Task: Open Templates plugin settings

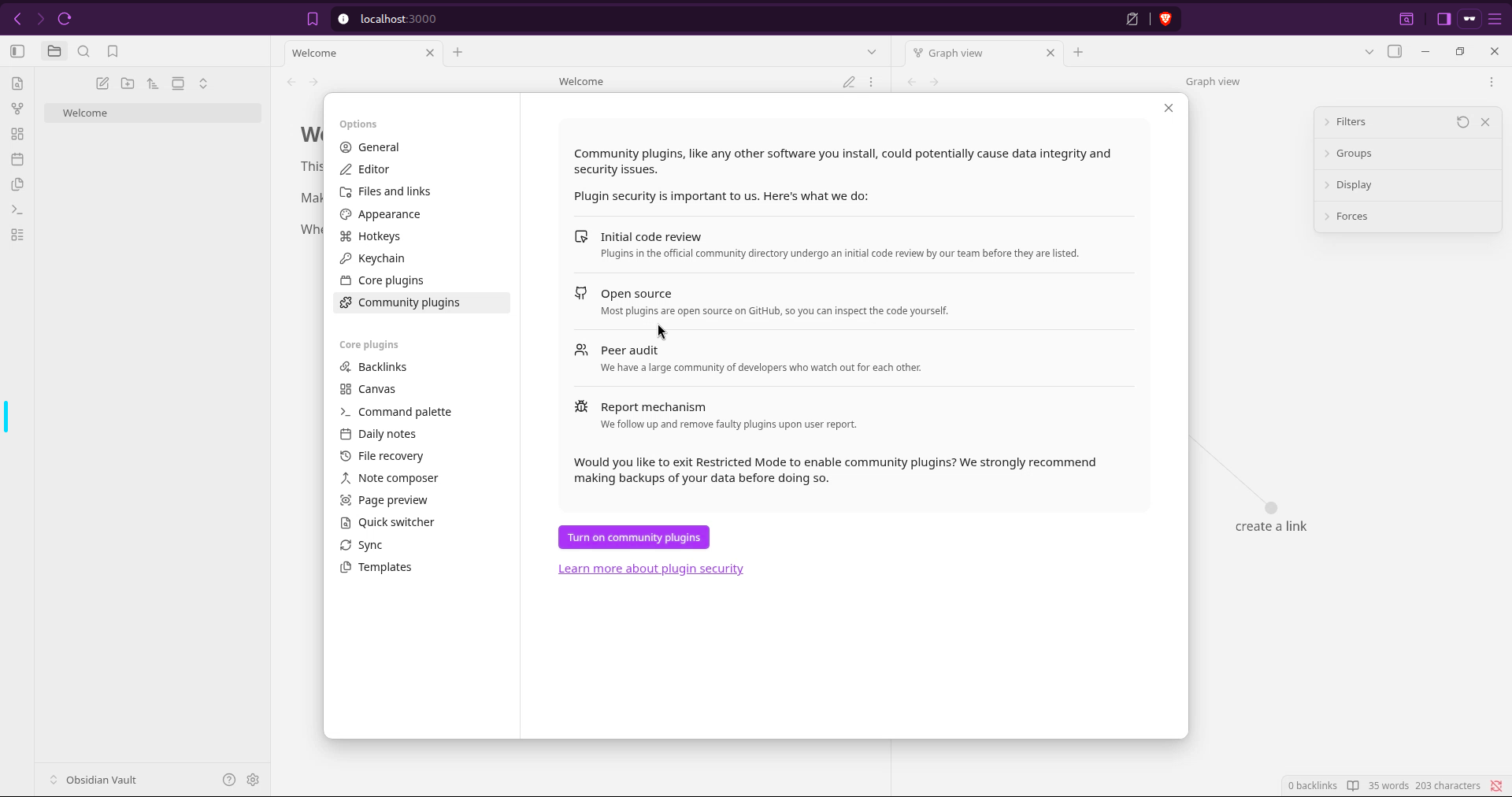Action: coord(421,567)
